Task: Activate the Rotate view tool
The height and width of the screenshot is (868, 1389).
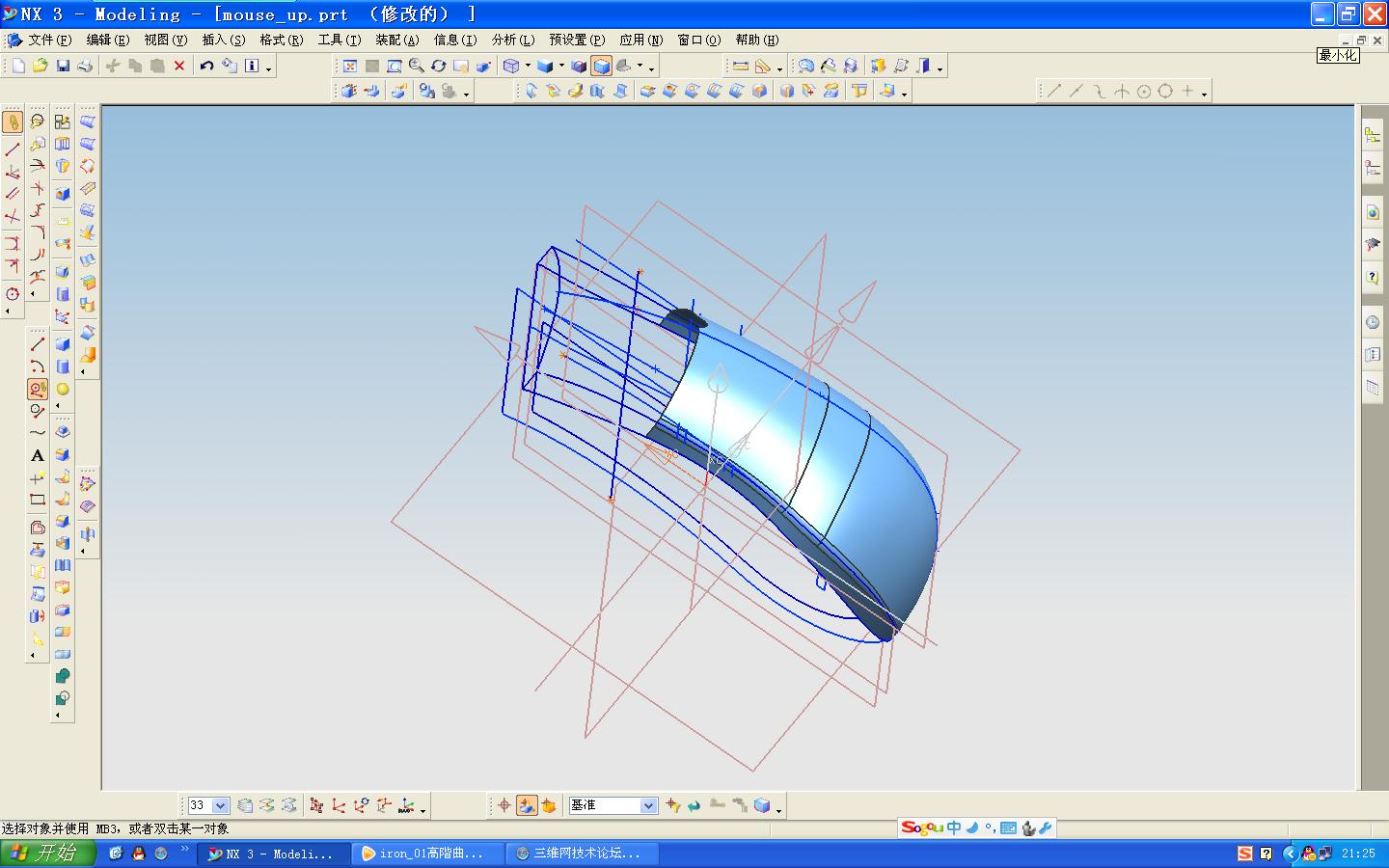Action: [x=439, y=66]
